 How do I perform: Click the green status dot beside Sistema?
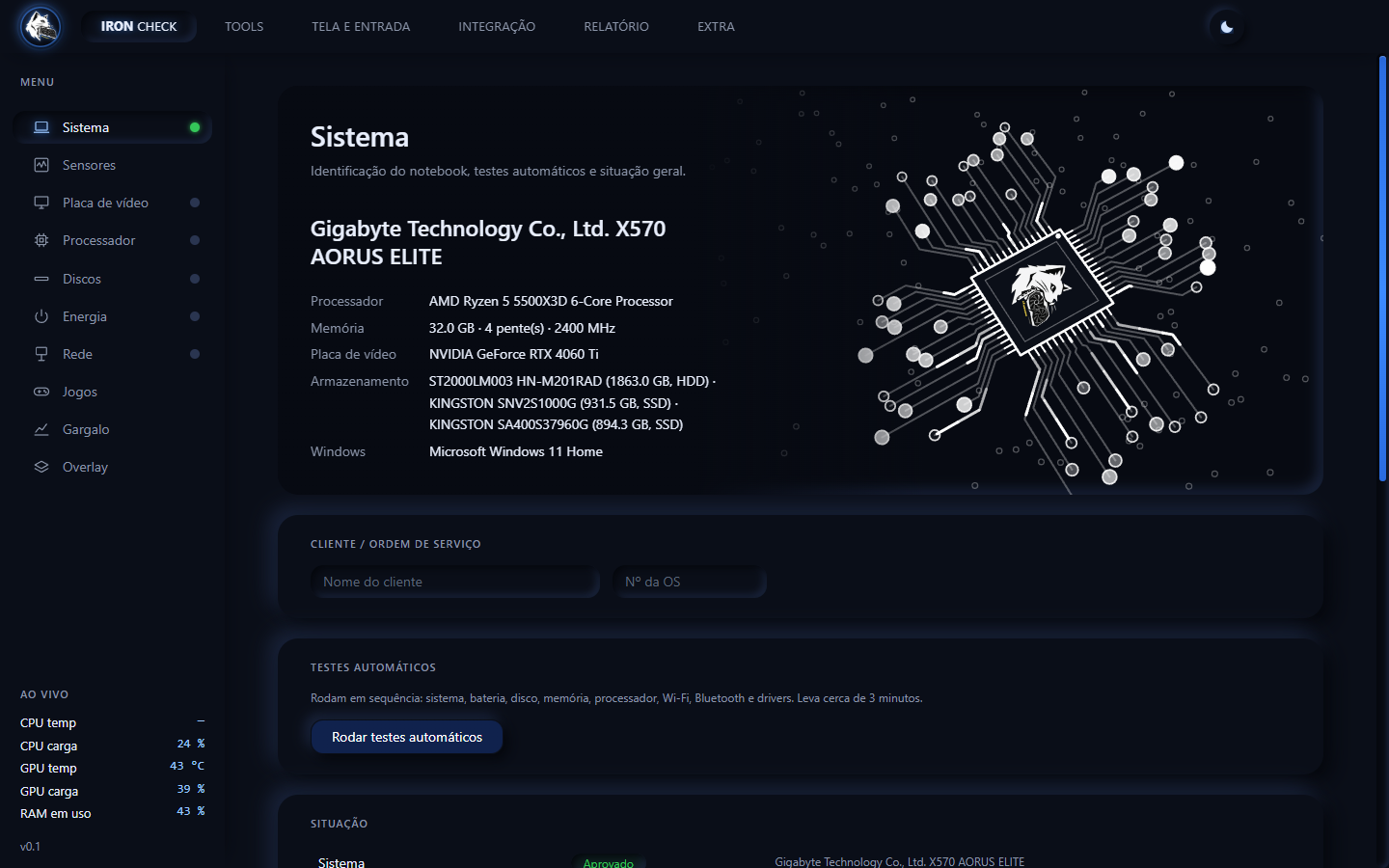pos(195,127)
